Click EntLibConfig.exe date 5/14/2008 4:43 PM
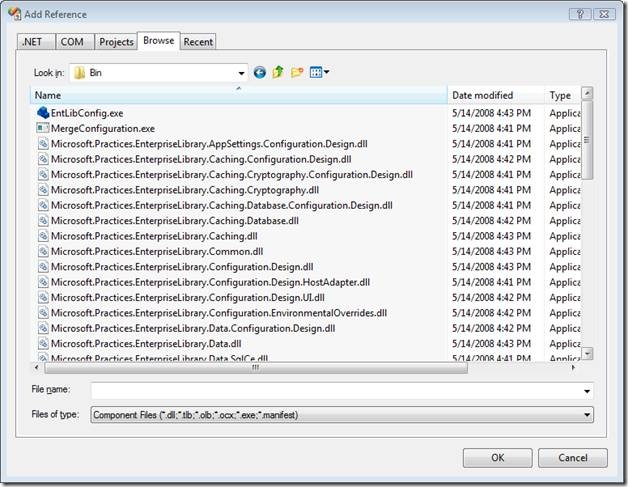Image resolution: width=628 pixels, height=487 pixels. tap(491, 113)
